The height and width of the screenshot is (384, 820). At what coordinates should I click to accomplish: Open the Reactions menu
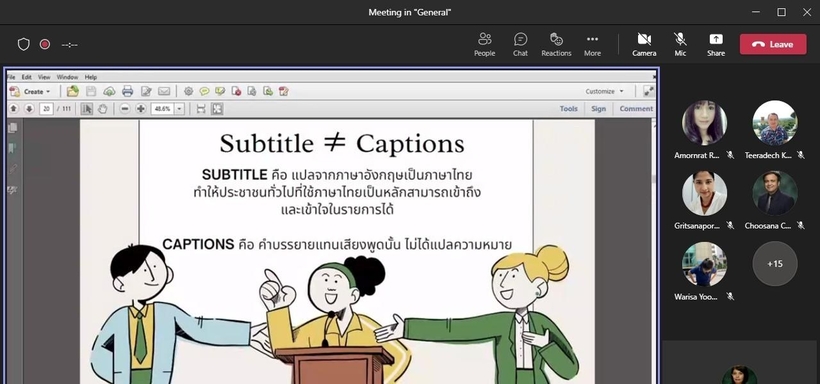[x=556, y=44]
